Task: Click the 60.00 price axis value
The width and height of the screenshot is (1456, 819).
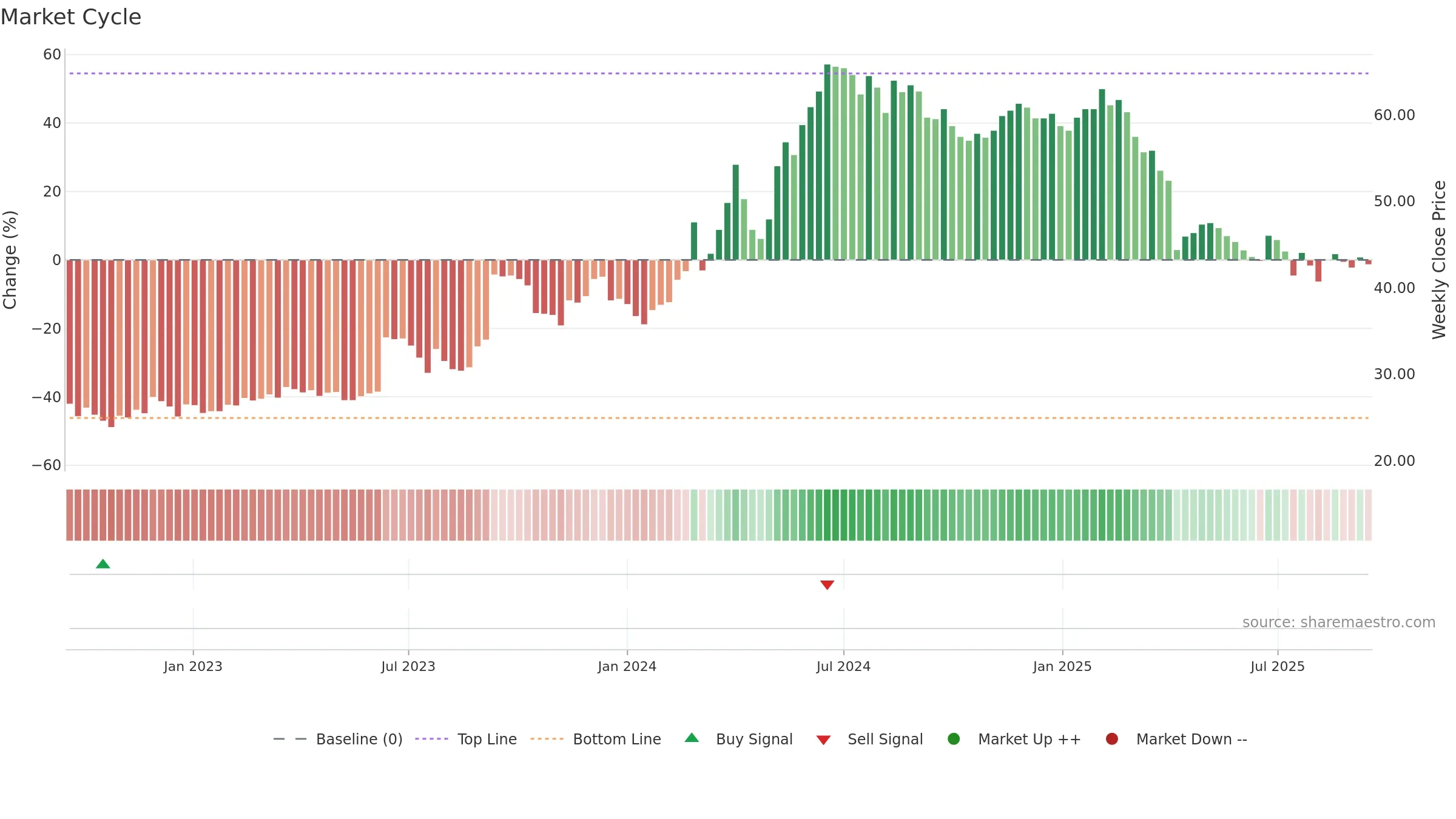Action: 1394,115
